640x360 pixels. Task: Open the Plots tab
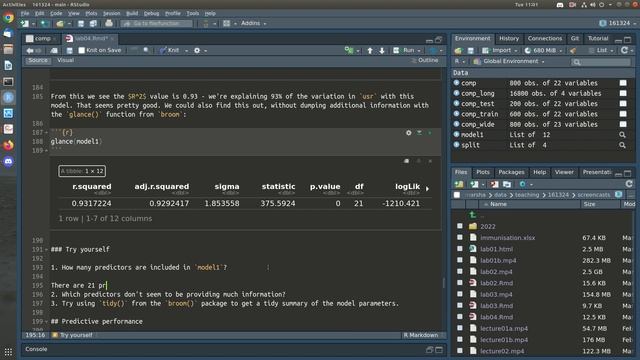(x=483, y=172)
